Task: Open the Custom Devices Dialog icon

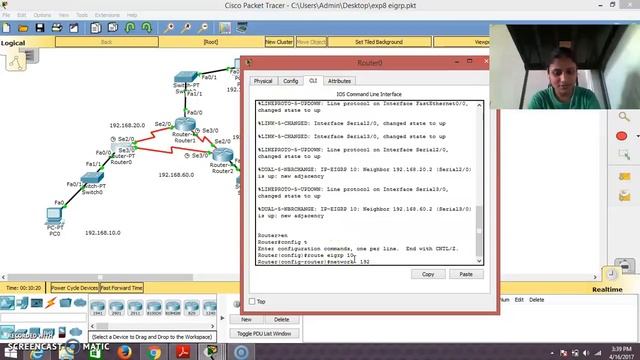Action: pyautogui.click(x=242, y=28)
